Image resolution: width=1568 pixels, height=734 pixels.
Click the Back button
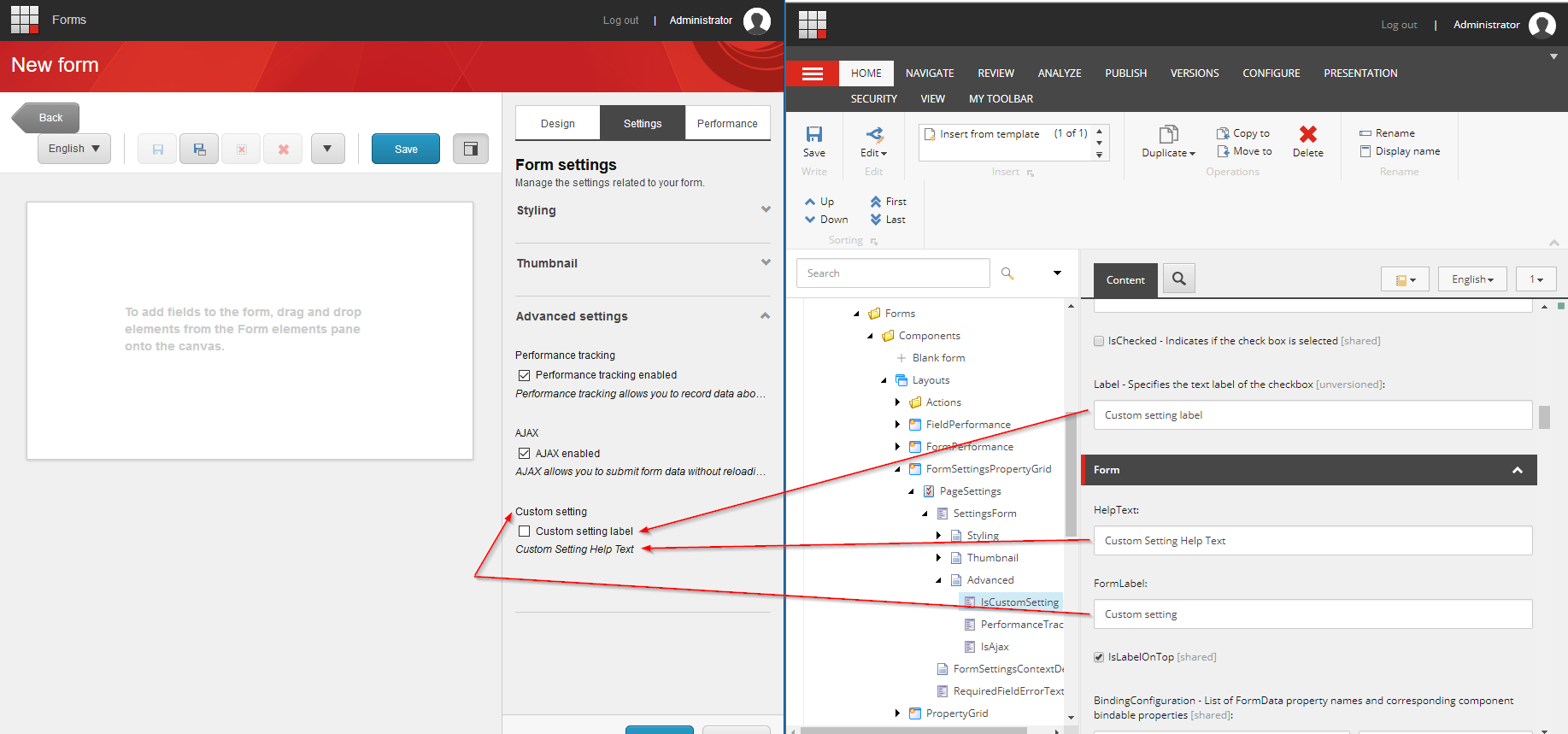(46, 118)
